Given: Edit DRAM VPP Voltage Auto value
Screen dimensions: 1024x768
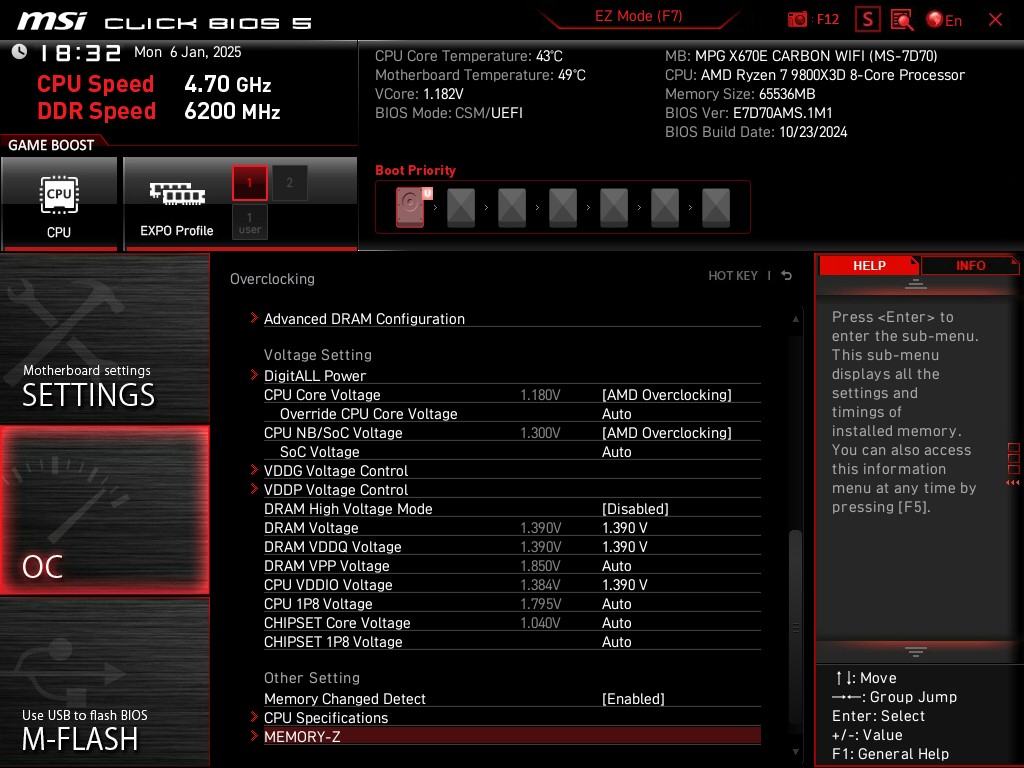Looking at the screenshot, I should [616, 566].
